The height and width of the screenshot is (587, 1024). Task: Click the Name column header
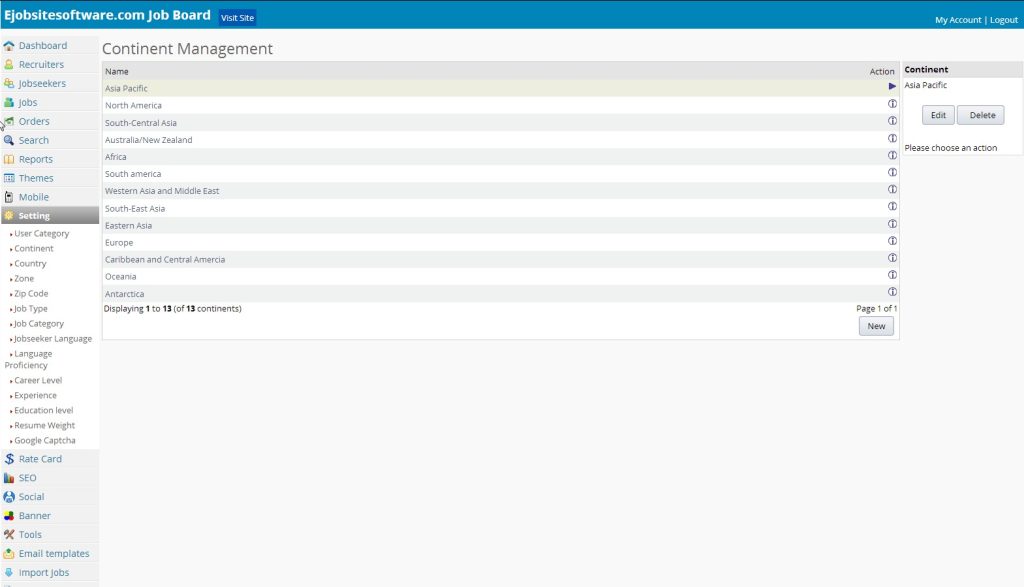click(117, 72)
